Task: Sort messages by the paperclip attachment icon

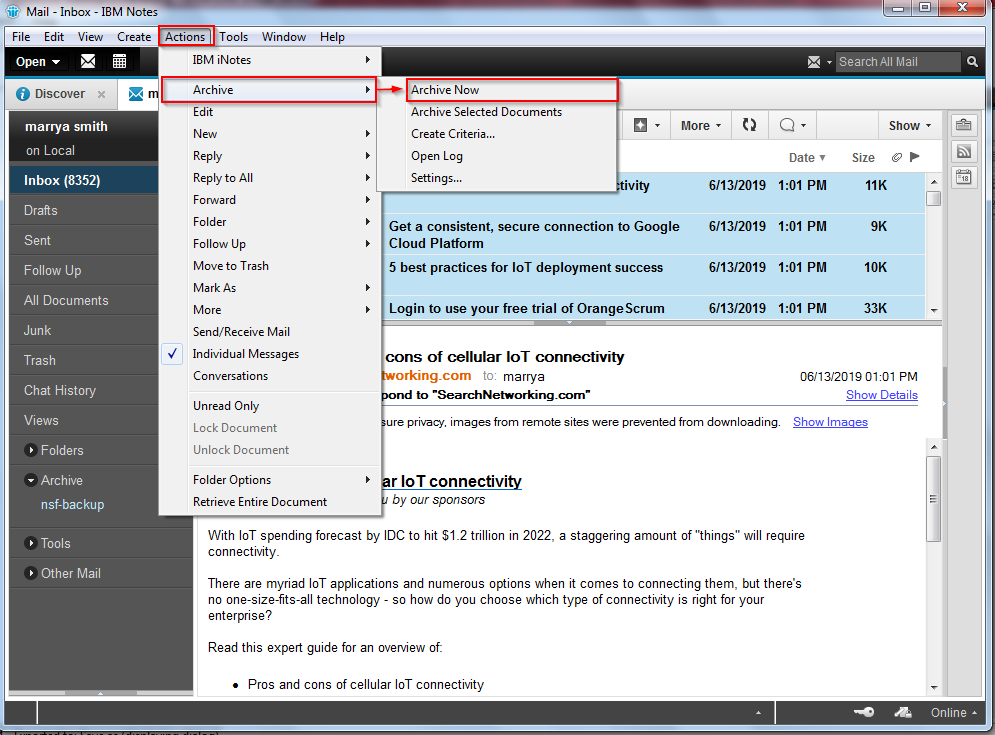Action: click(897, 157)
